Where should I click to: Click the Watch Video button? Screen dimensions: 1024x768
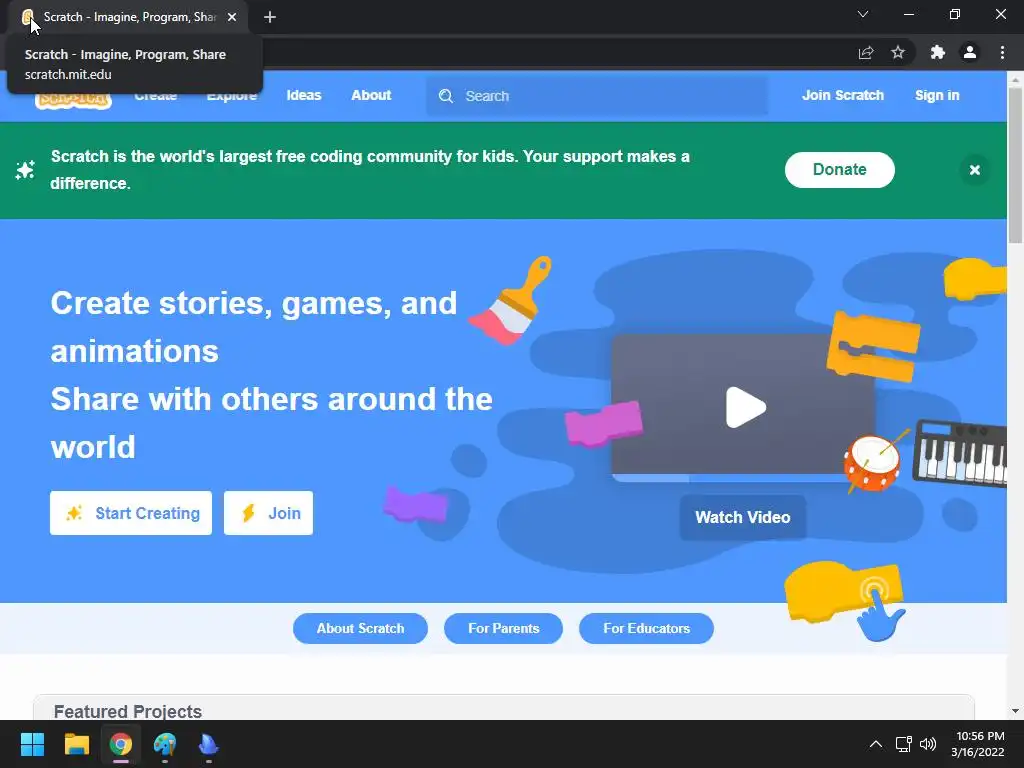click(743, 517)
